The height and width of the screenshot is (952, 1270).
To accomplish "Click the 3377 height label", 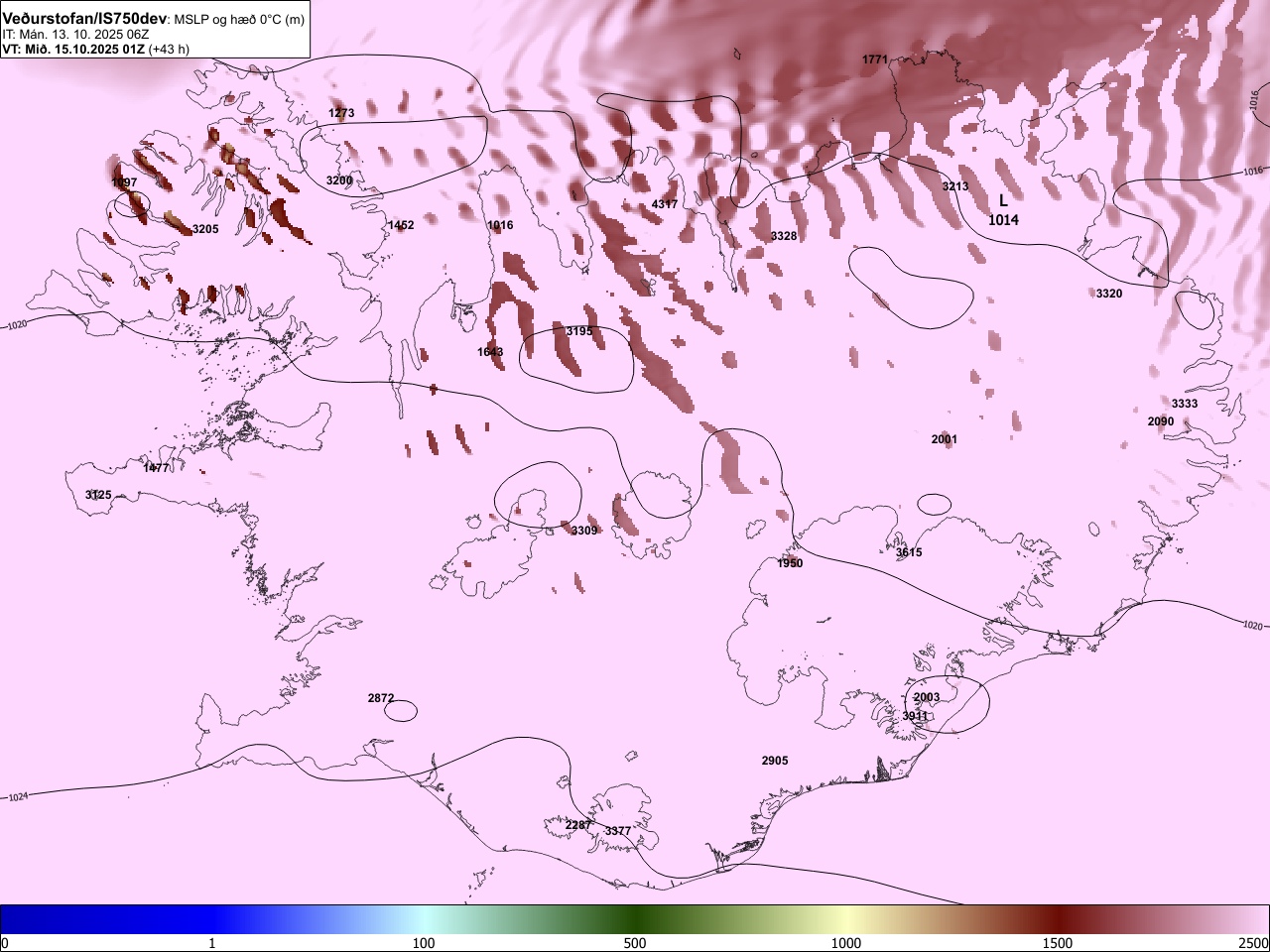I will (618, 831).
